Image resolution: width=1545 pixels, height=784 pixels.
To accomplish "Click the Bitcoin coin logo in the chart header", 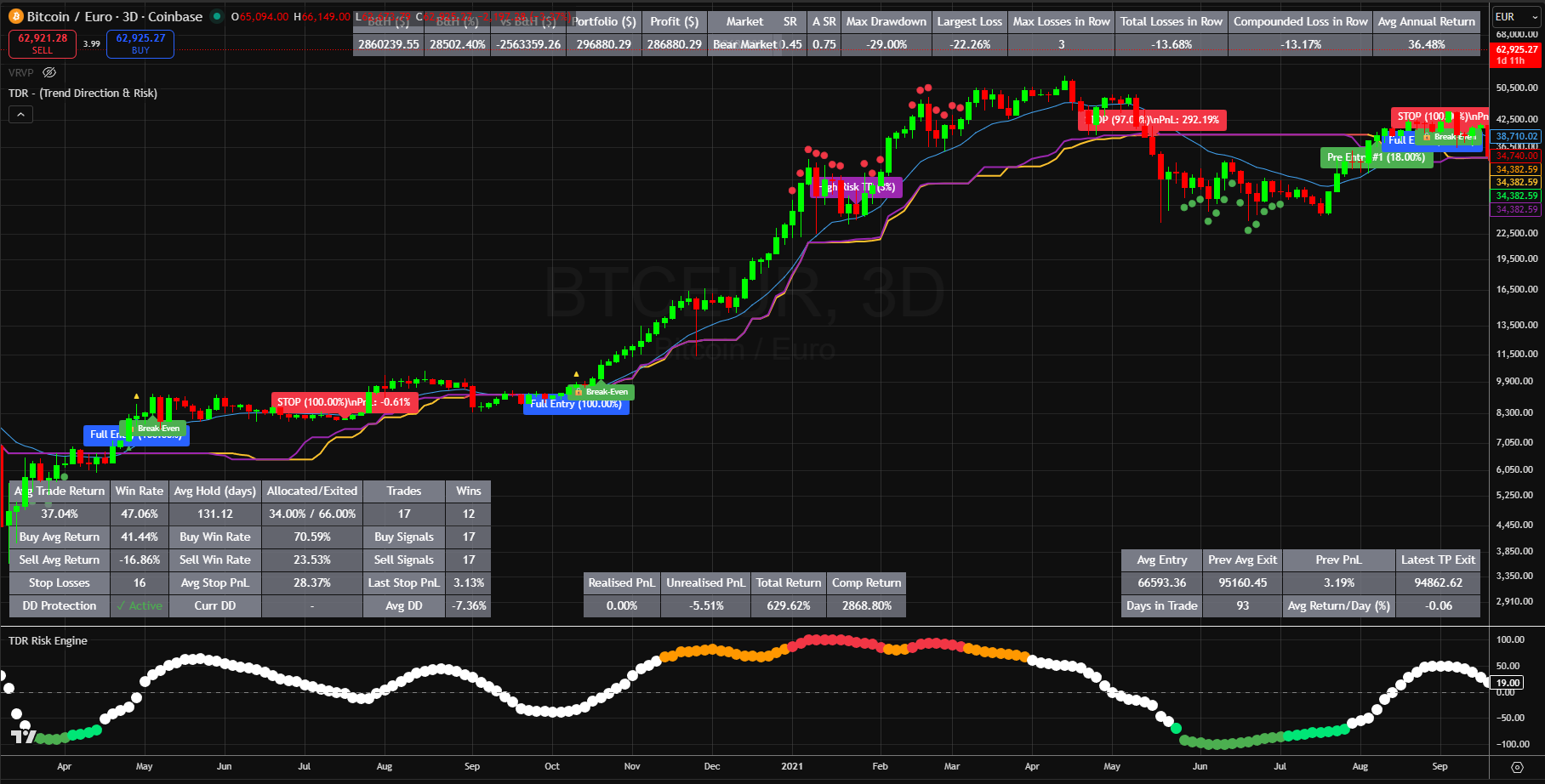I will click(x=15, y=16).
